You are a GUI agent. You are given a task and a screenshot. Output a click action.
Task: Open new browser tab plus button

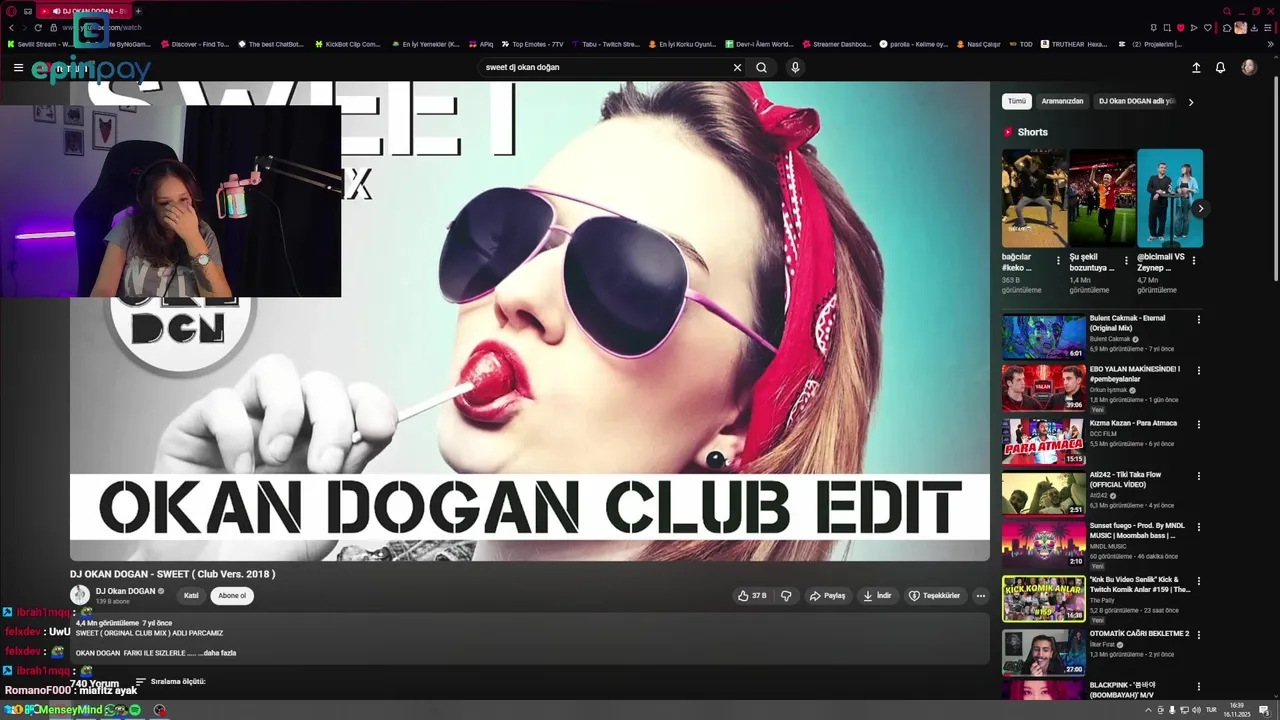point(138,11)
